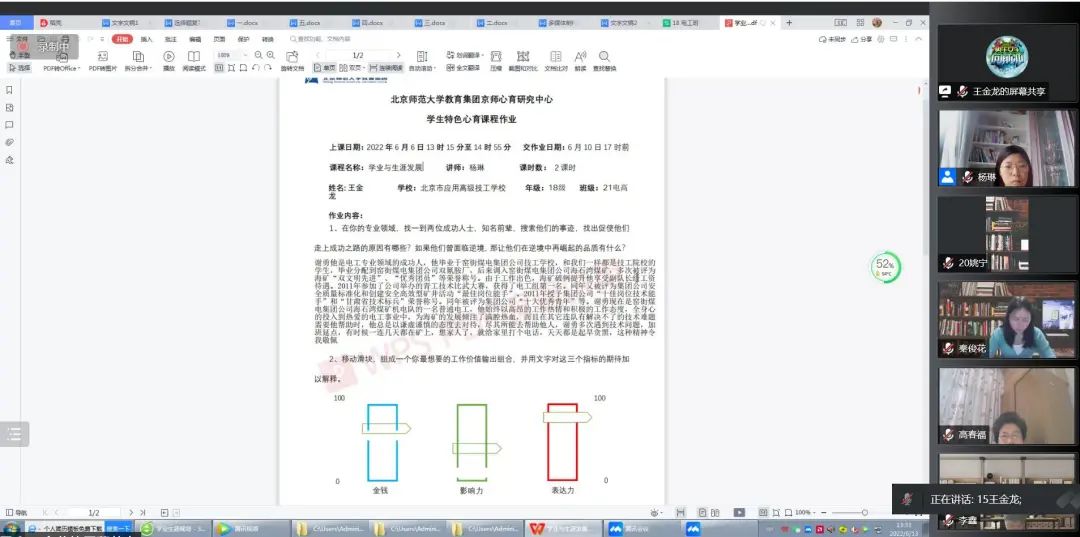
Task: Click the status bar play button icon
Action: [739, 512]
